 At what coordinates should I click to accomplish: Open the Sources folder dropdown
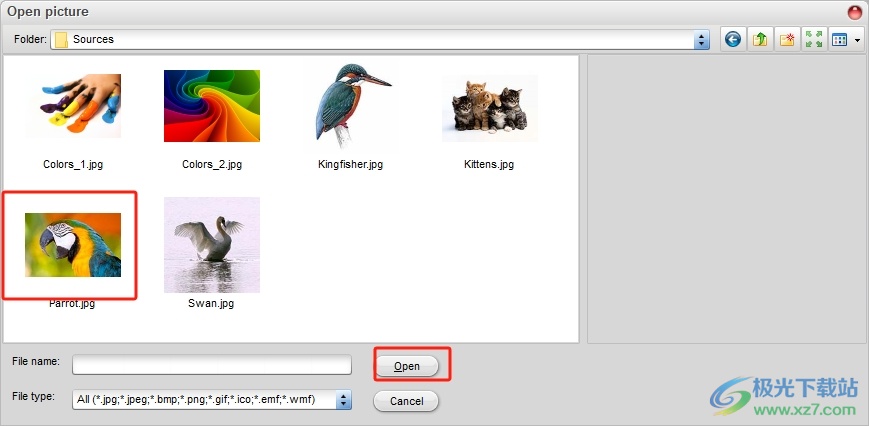click(x=702, y=39)
